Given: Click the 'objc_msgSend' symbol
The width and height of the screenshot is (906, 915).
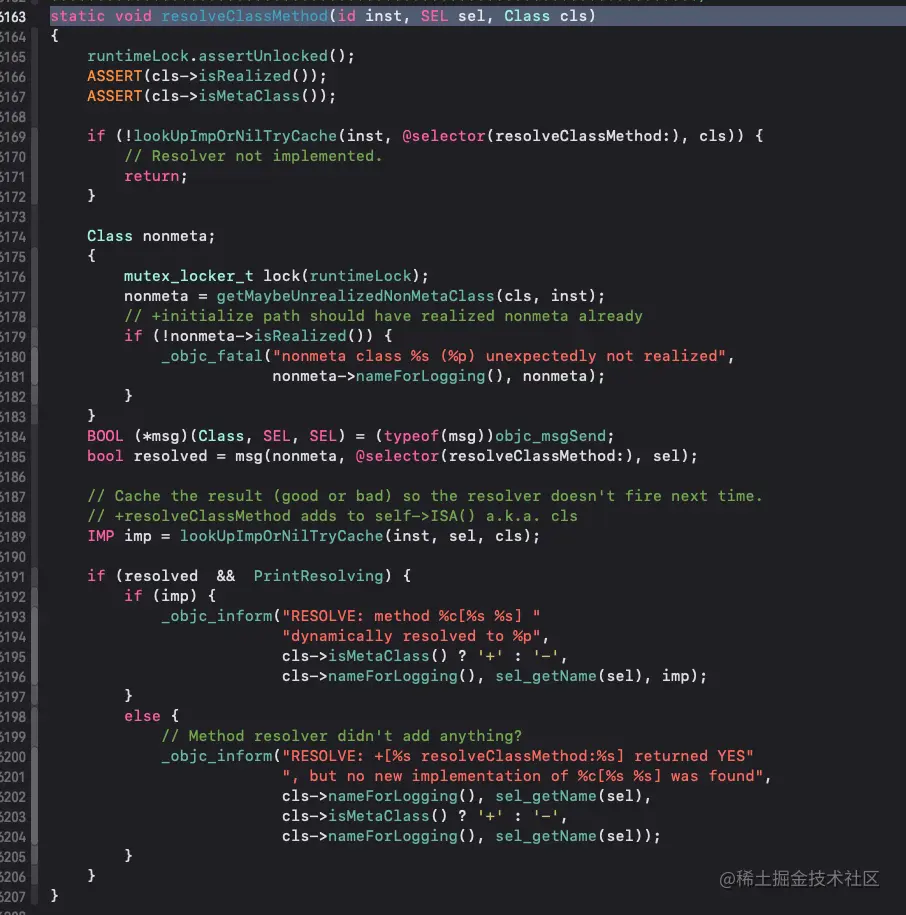Looking at the screenshot, I should (550, 436).
